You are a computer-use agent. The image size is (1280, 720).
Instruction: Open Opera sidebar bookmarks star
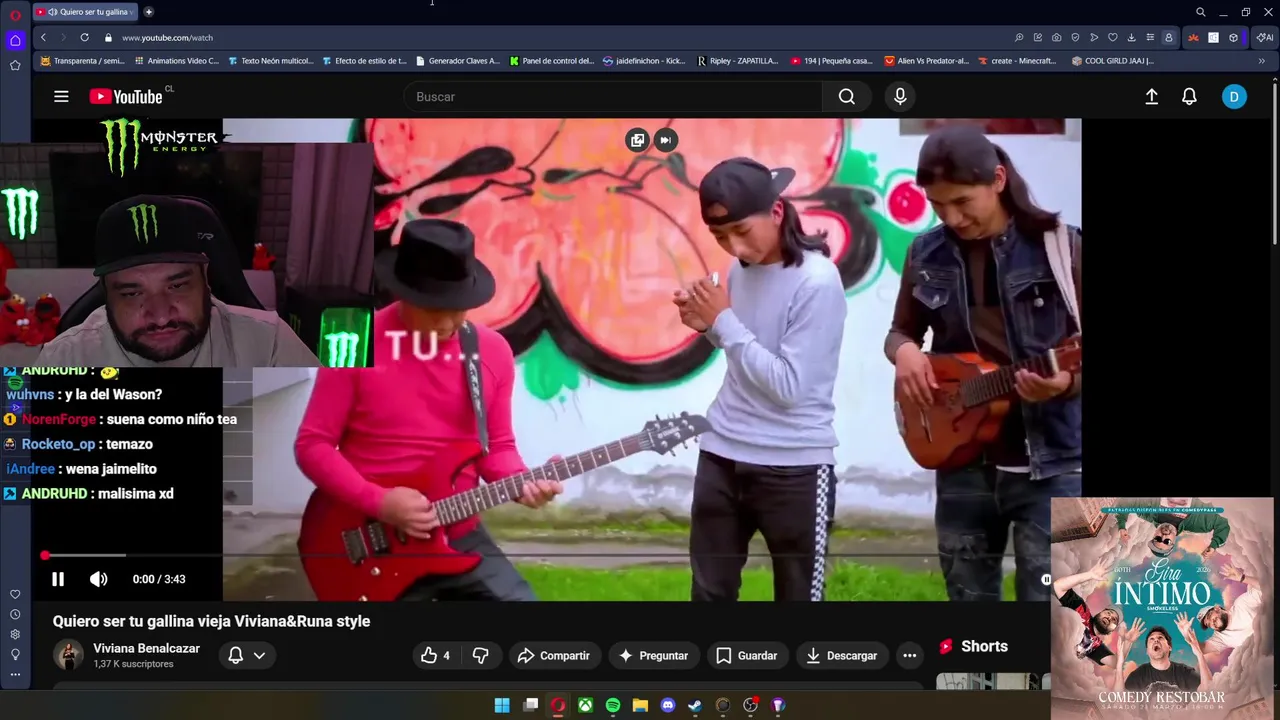coord(15,65)
